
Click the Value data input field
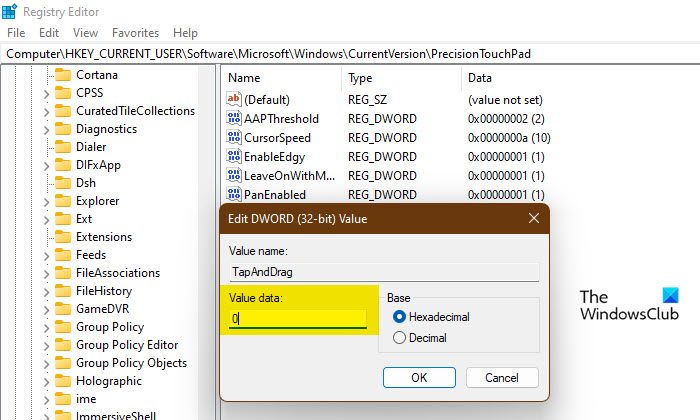(x=298, y=319)
